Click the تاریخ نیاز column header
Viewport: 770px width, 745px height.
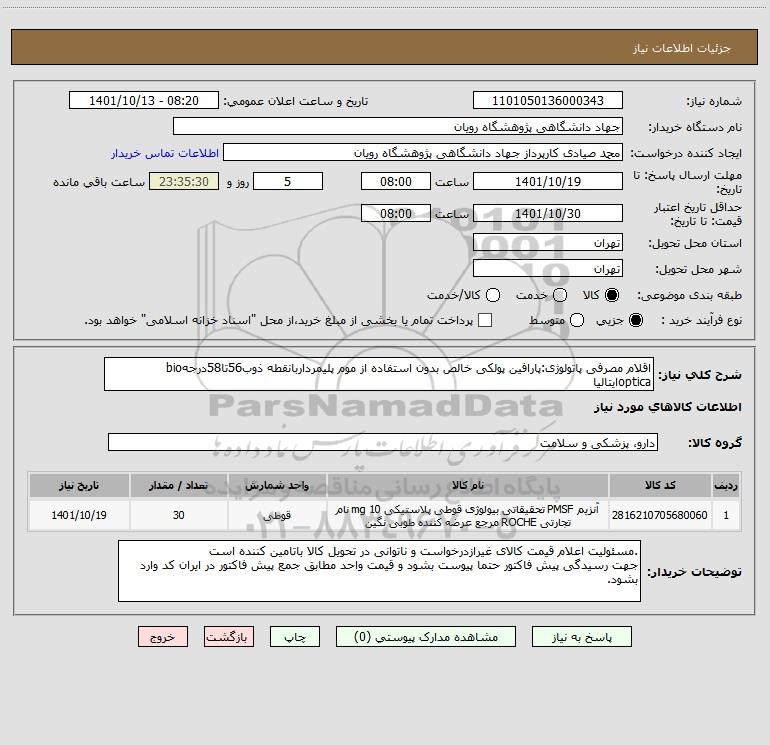point(79,485)
